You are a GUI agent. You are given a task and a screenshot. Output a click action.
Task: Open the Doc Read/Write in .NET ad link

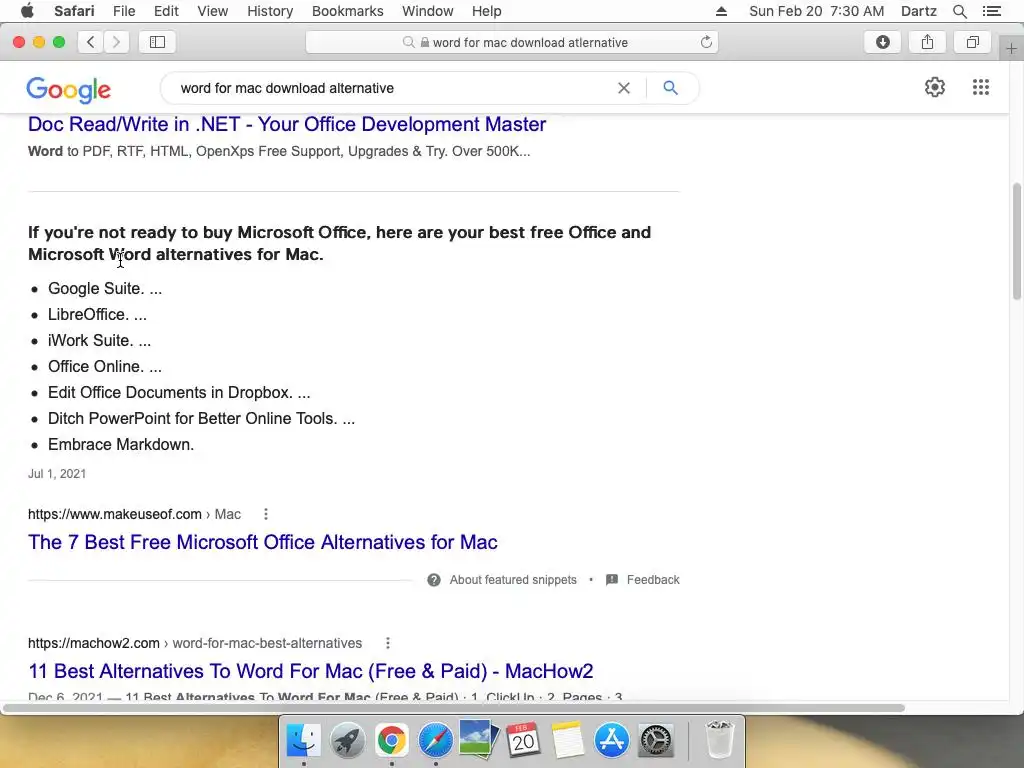(x=287, y=124)
